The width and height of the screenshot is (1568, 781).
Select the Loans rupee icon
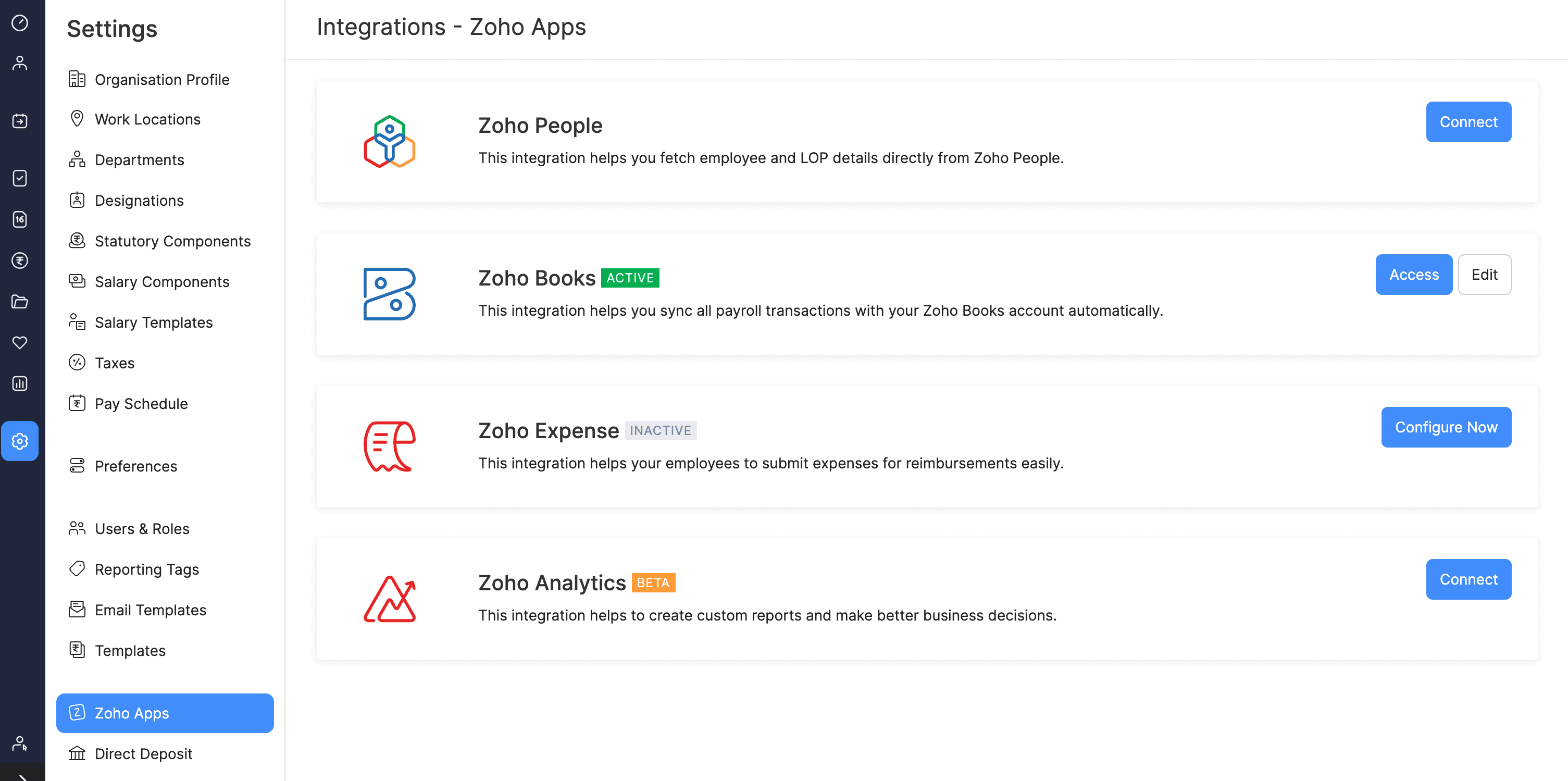click(x=20, y=261)
